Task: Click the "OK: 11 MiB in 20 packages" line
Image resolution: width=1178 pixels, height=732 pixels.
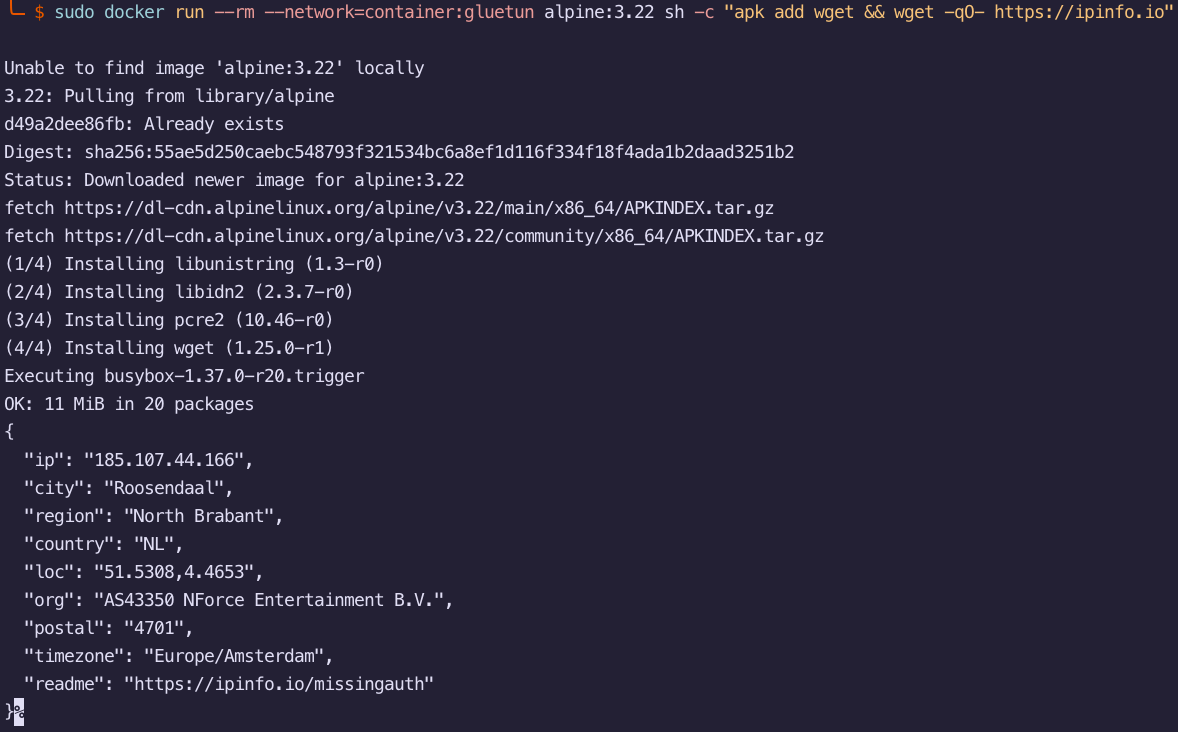Action: click(129, 404)
